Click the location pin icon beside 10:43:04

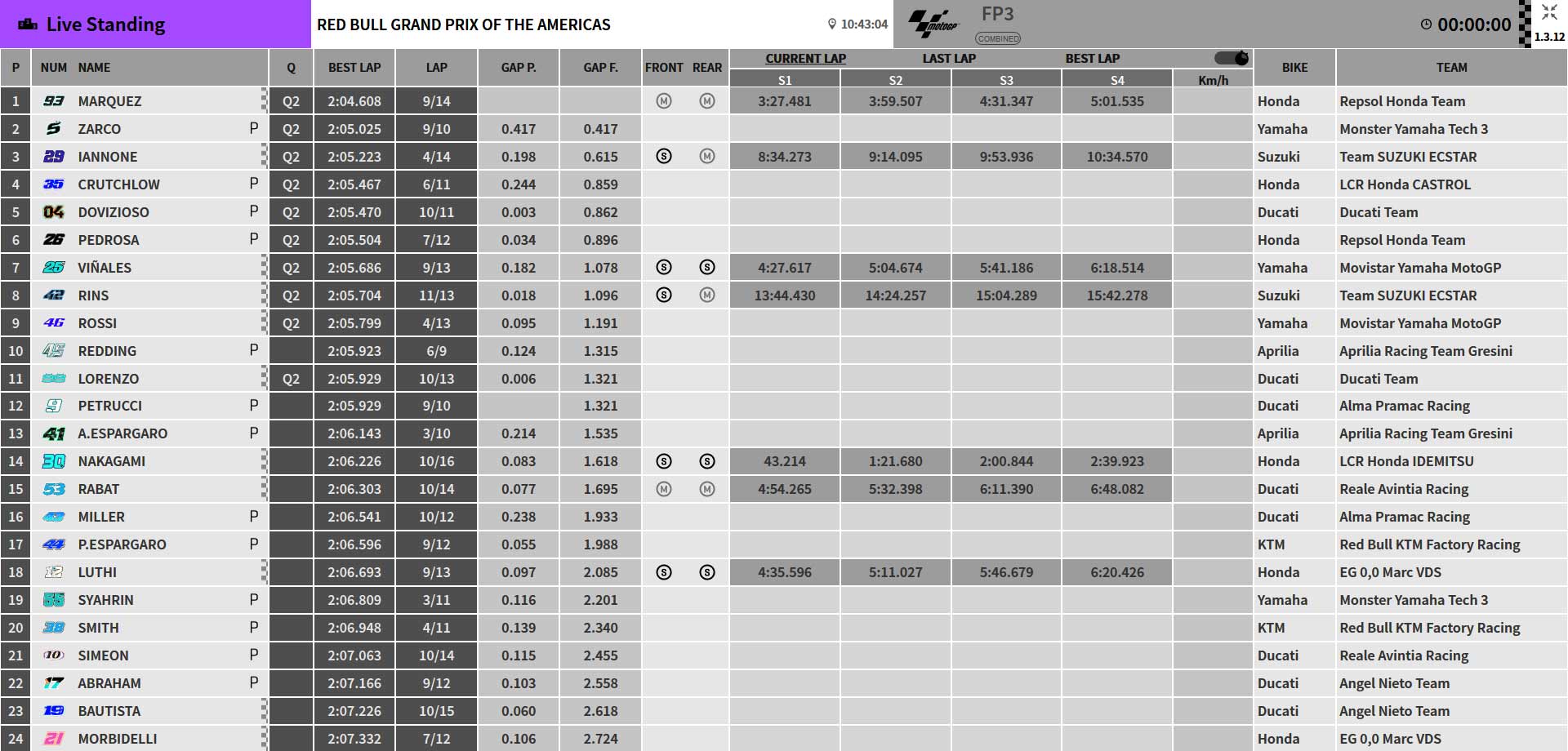[x=832, y=24]
